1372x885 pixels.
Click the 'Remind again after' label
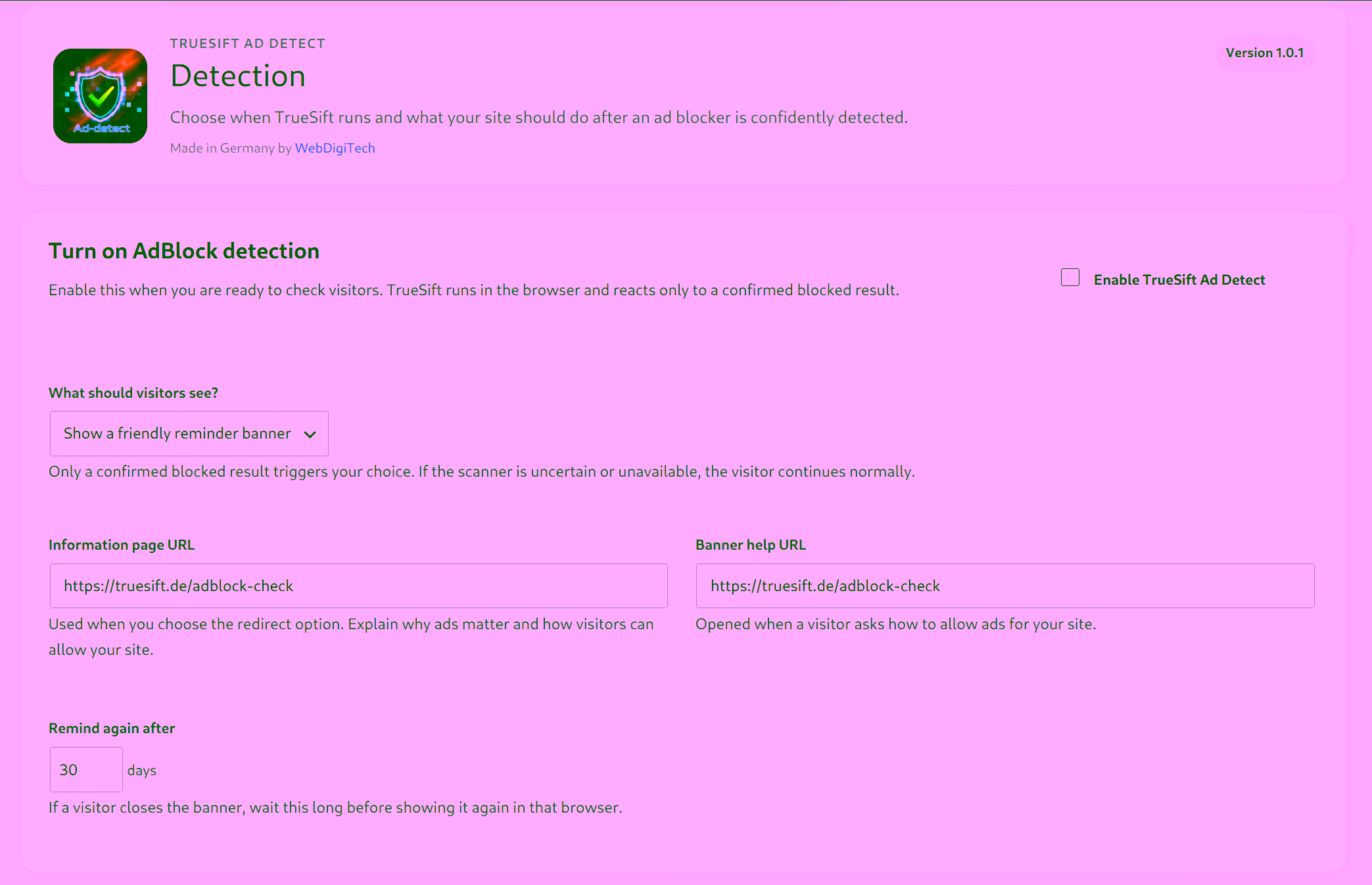point(112,729)
